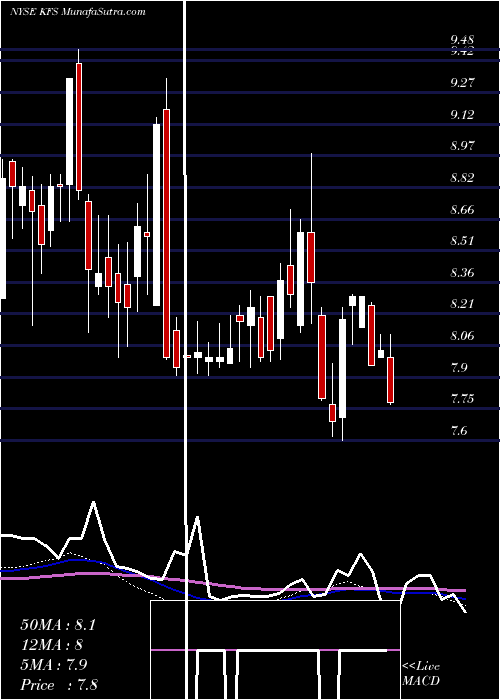Click the 12MA : 8 indicator text

click(52, 645)
